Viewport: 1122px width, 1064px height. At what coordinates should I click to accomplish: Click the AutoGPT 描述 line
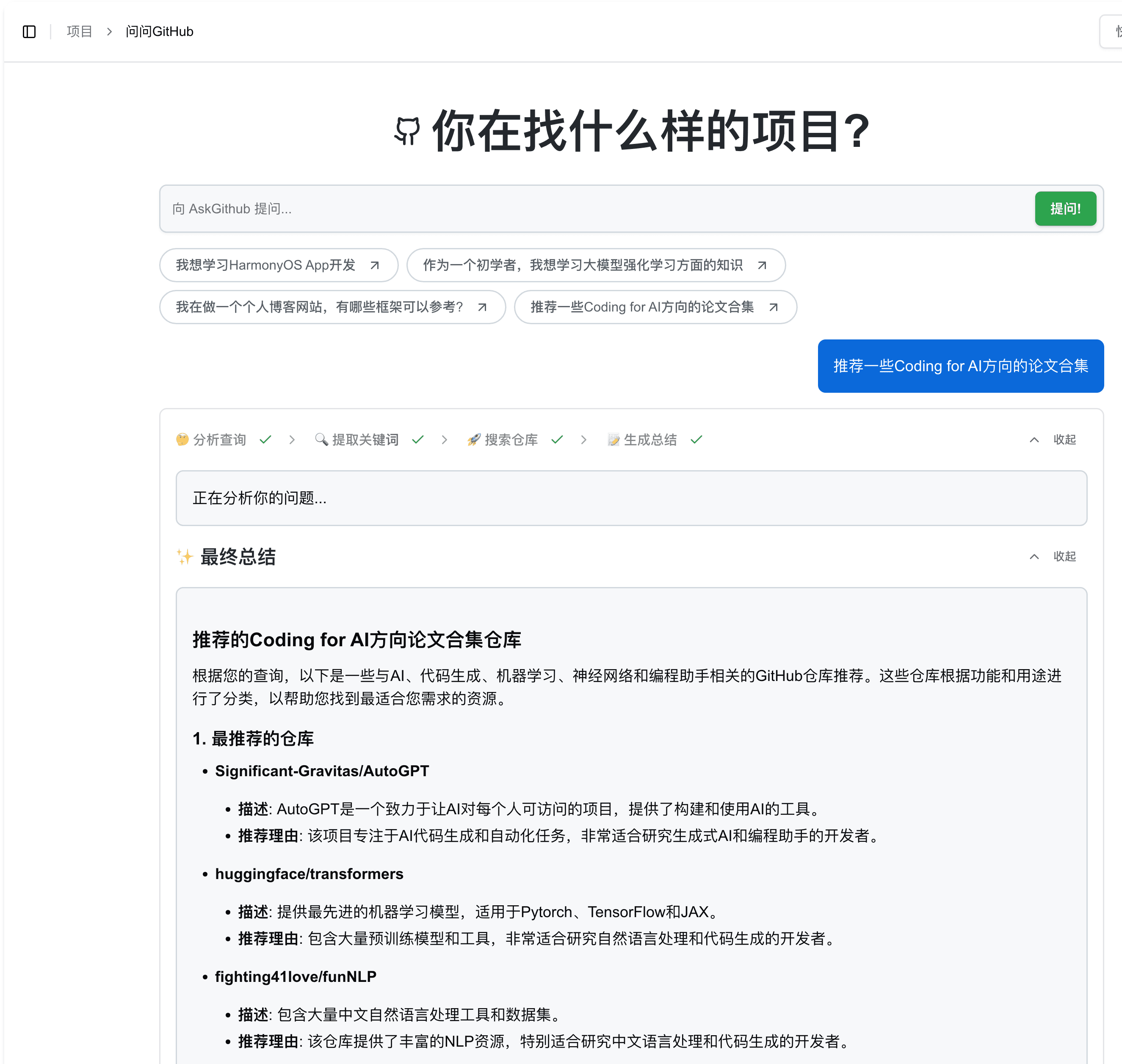[531, 809]
